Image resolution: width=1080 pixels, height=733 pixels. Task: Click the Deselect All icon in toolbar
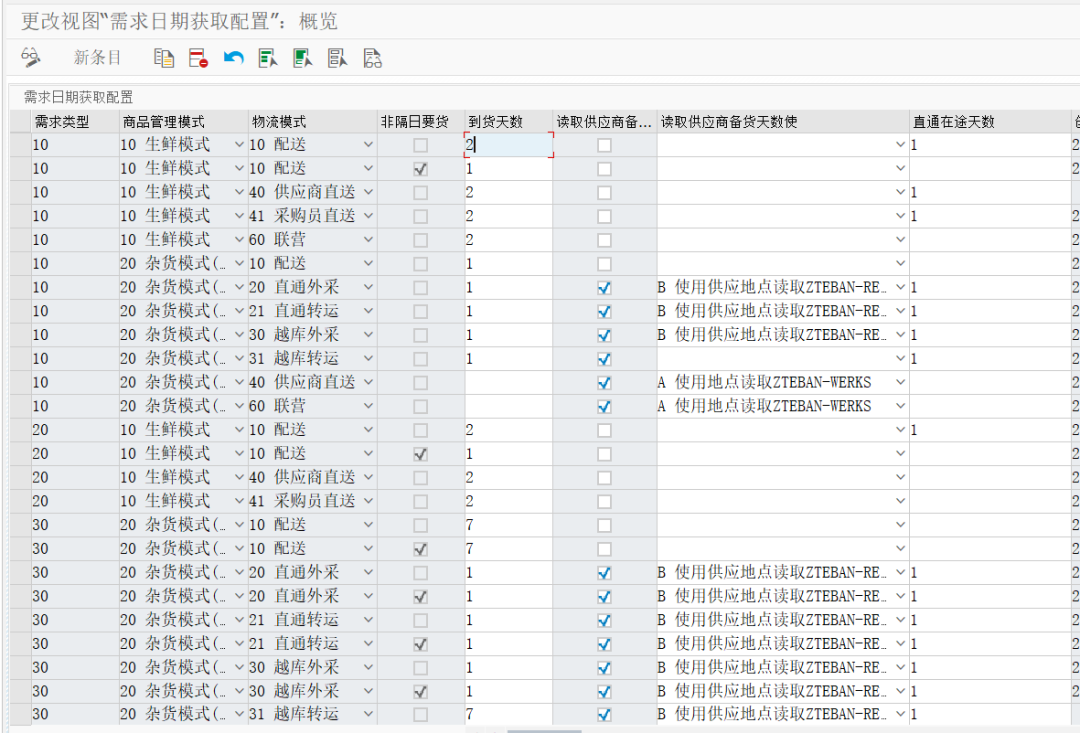(338, 58)
